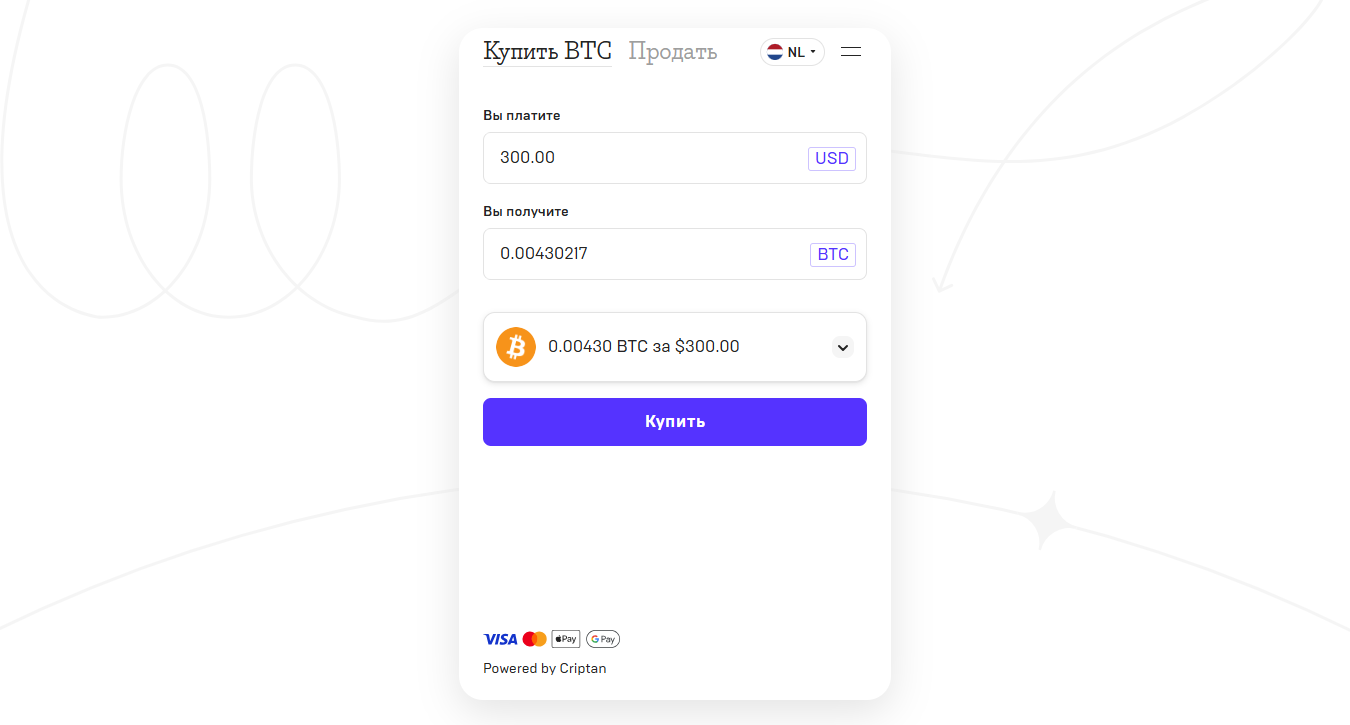Click the Powered by Criptan text
Viewport: 1350px width, 725px height.
(x=545, y=668)
